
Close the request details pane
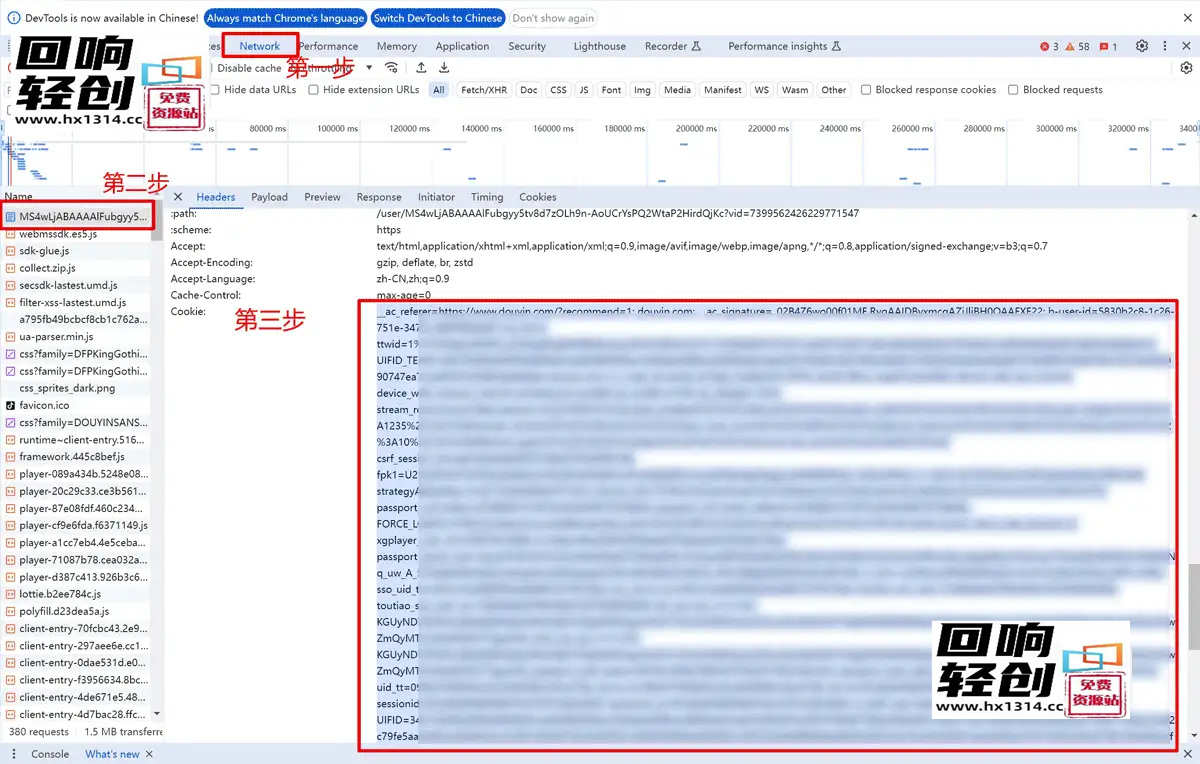pyautogui.click(x=177, y=197)
